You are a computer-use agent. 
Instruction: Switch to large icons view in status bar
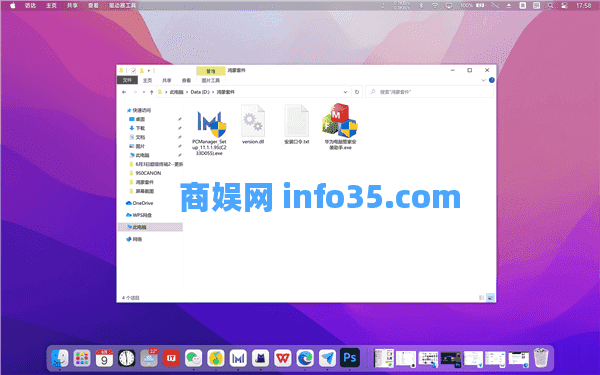pos(490,298)
